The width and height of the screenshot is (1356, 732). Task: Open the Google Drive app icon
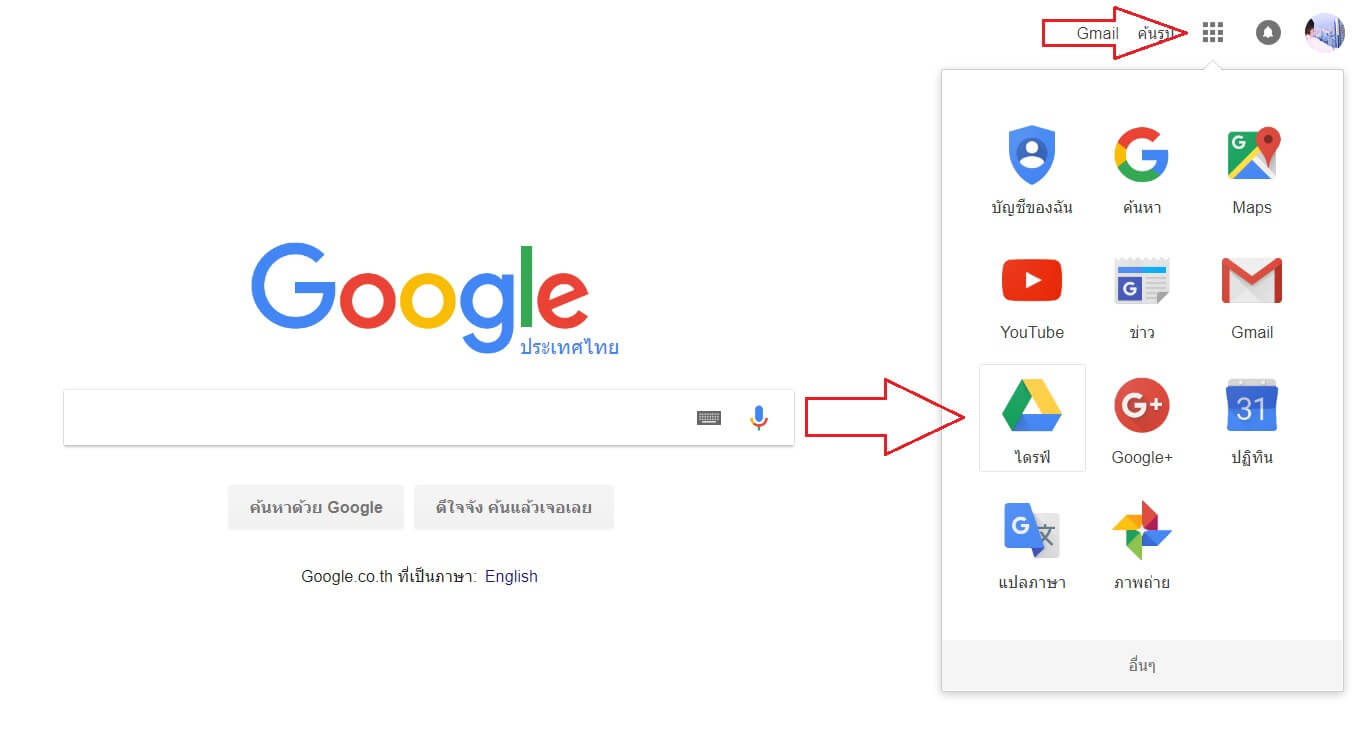1032,404
